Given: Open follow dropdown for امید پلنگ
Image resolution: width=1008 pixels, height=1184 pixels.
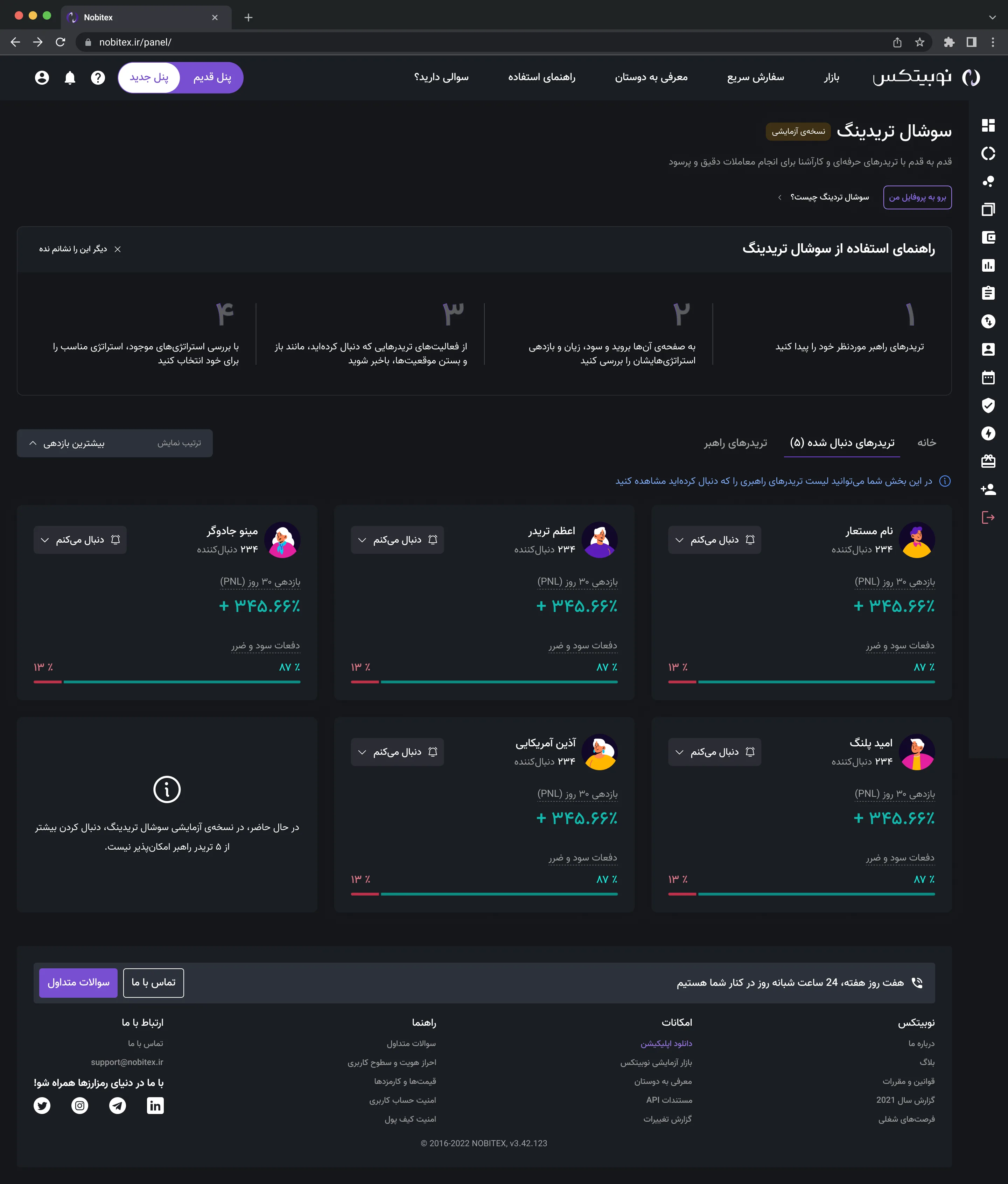Looking at the screenshot, I should (714, 752).
